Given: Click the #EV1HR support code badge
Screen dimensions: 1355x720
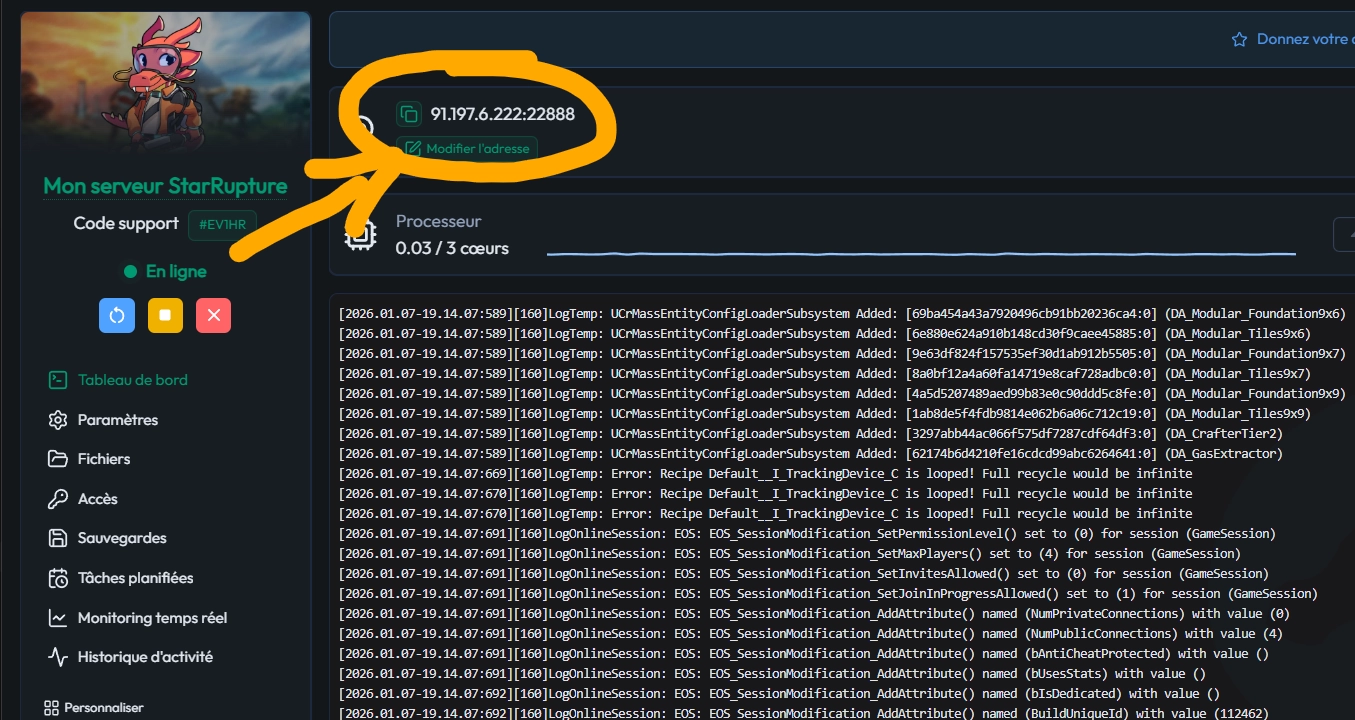Looking at the screenshot, I should (x=222, y=224).
